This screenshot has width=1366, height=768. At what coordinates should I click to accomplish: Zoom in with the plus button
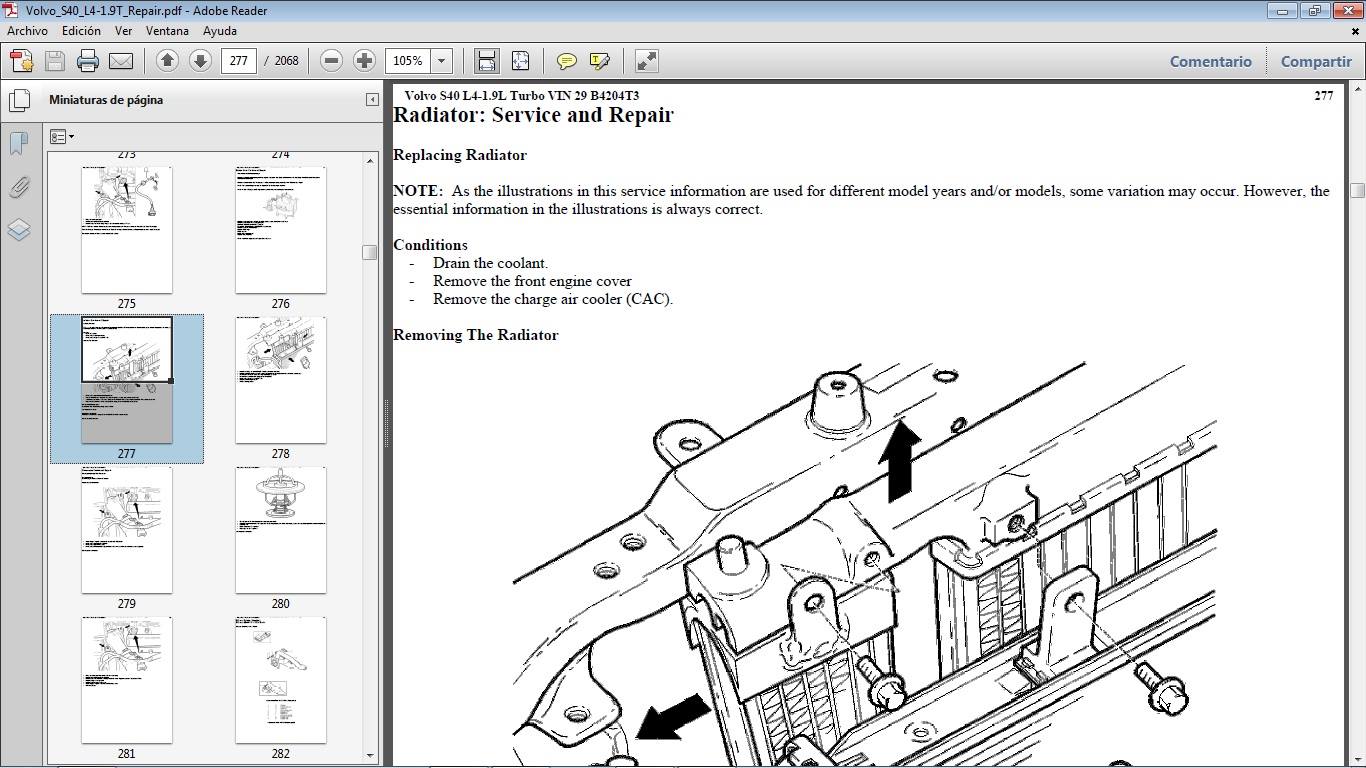pos(364,61)
